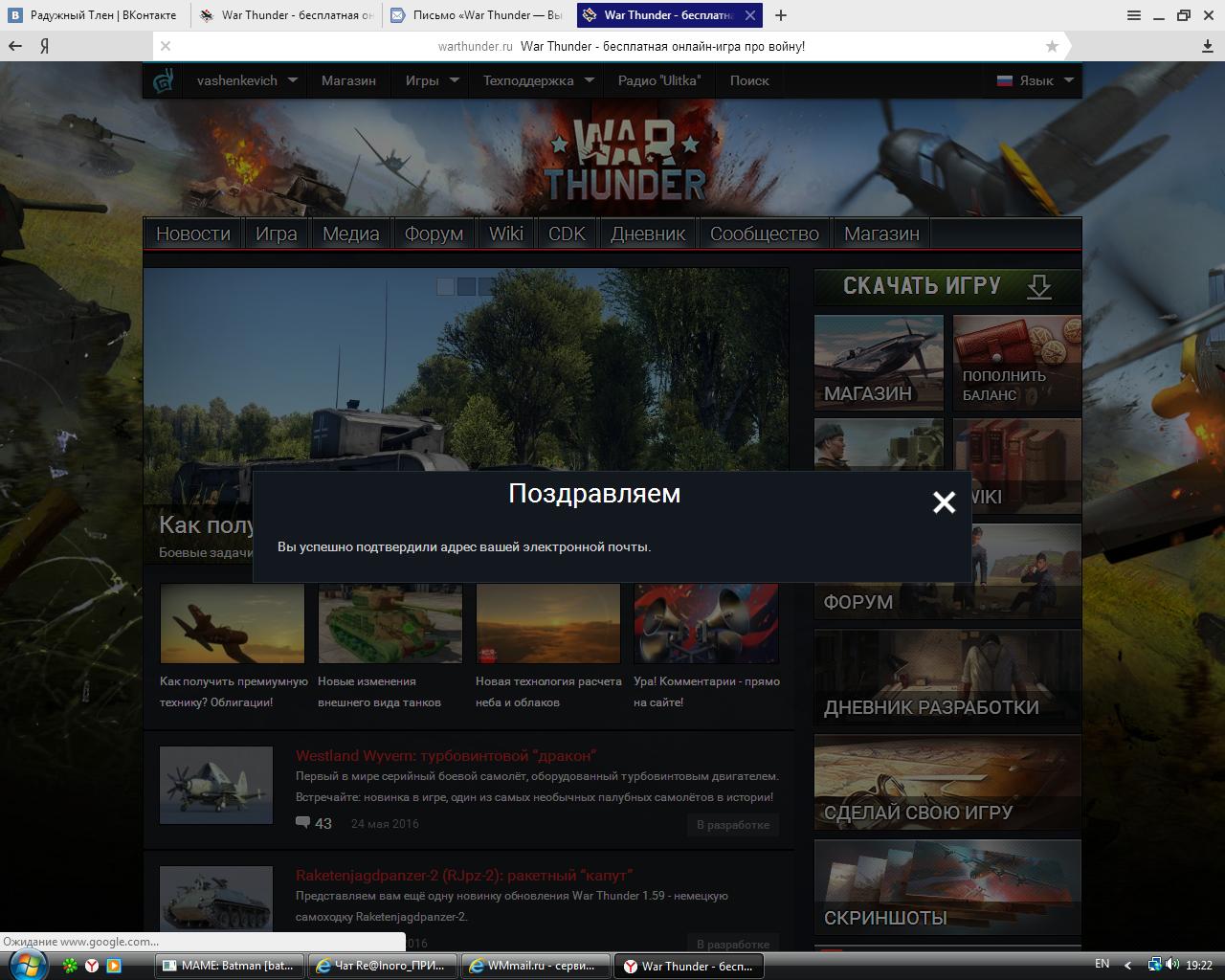
Task: Click the War Thunder logo banner
Action: (625, 158)
